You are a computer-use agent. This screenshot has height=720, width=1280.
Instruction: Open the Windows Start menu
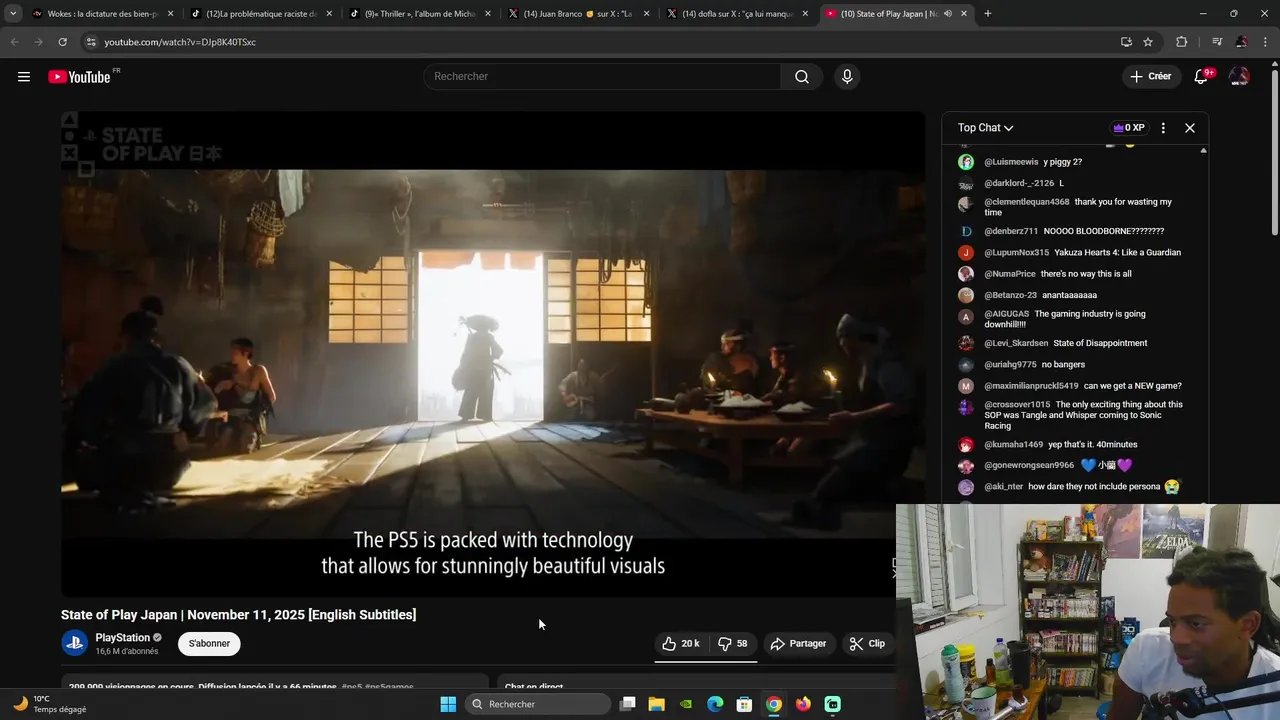point(448,704)
